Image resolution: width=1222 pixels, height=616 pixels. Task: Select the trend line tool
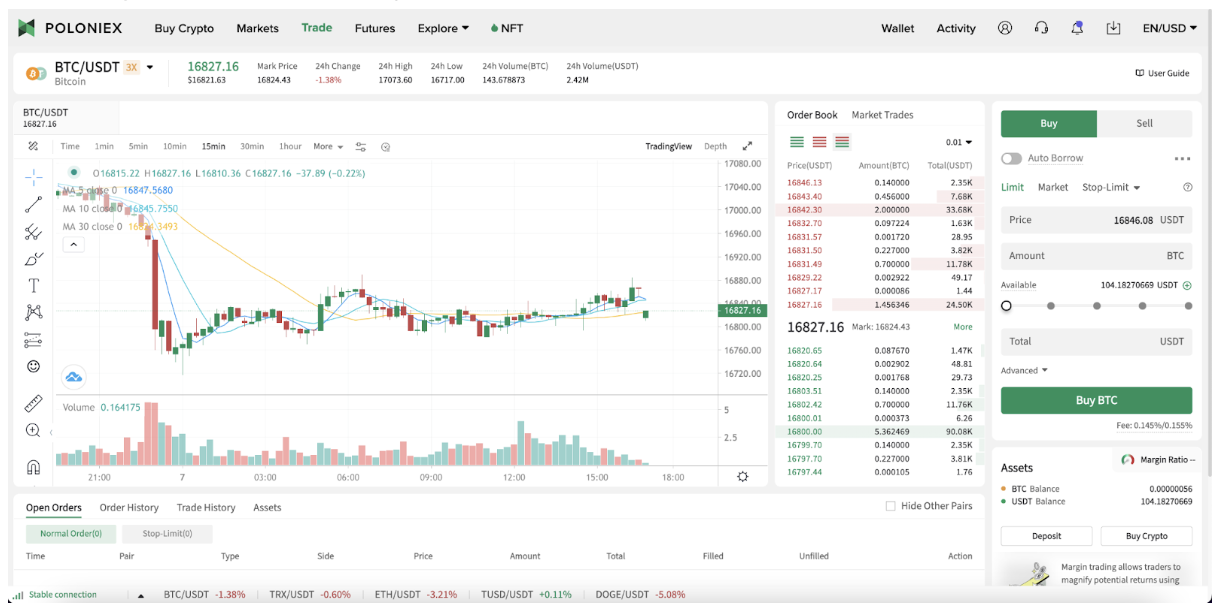33,205
